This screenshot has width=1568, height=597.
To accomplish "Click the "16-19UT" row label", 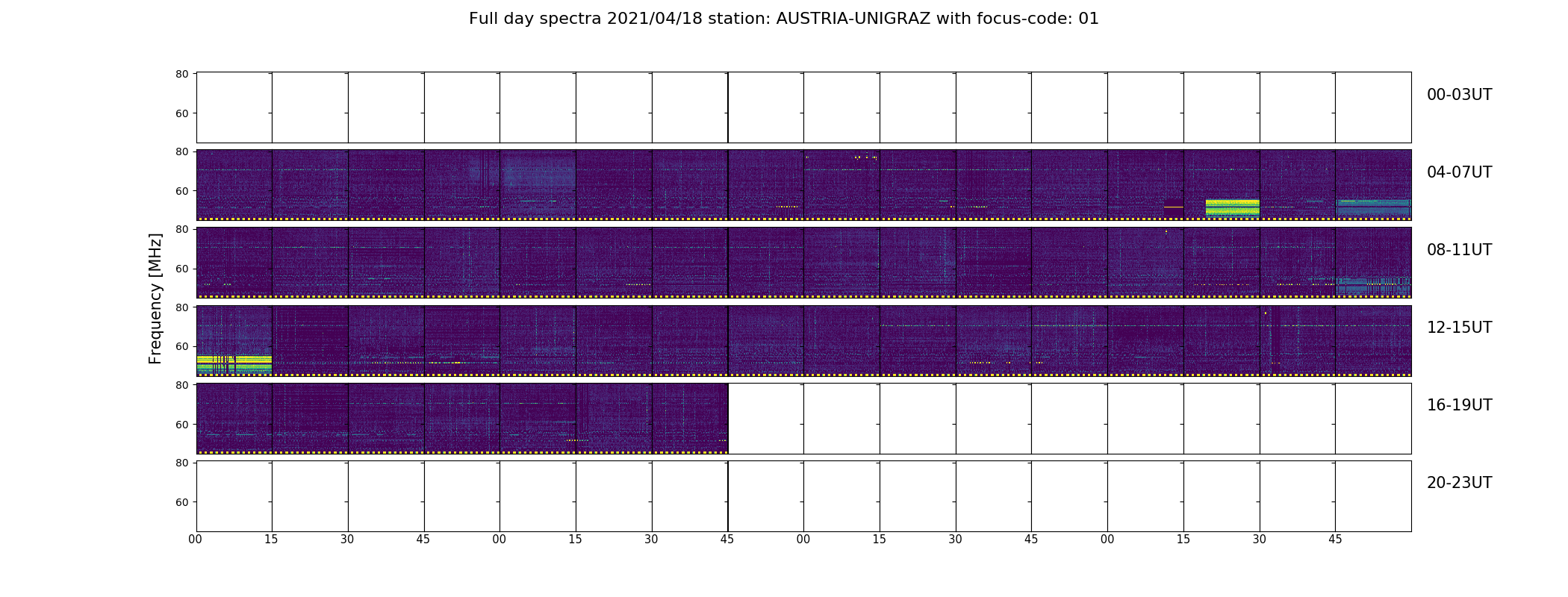I will (x=1459, y=405).
